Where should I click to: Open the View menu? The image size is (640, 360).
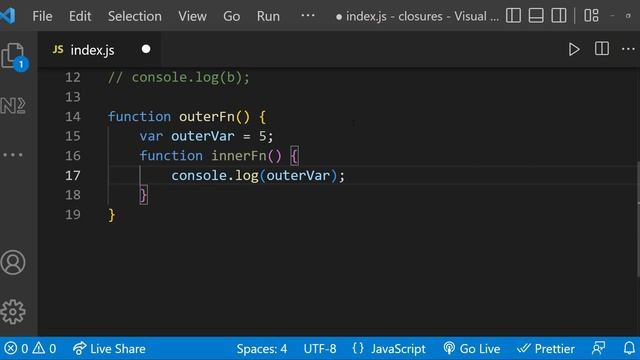pyautogui.click(x=192, y=16)
